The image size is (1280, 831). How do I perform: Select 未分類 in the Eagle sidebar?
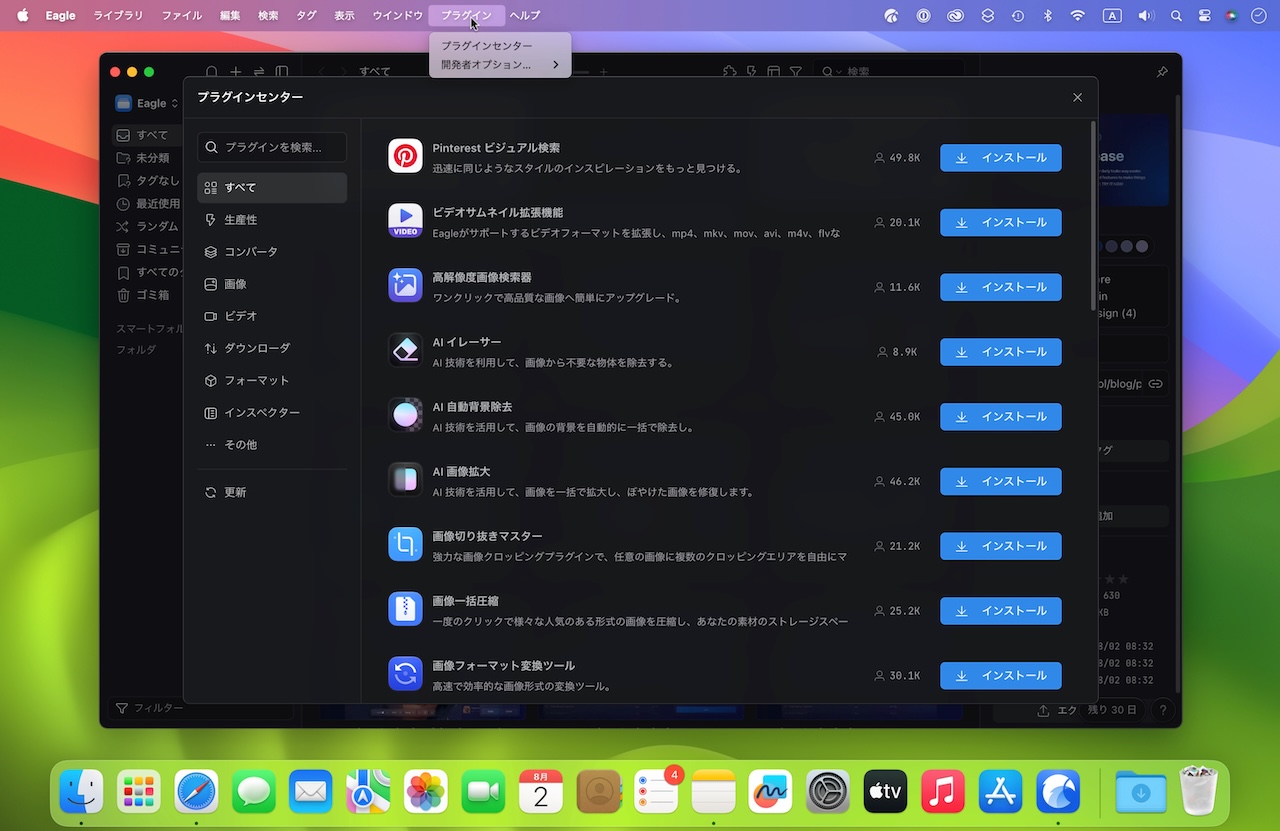pos(146,158)
